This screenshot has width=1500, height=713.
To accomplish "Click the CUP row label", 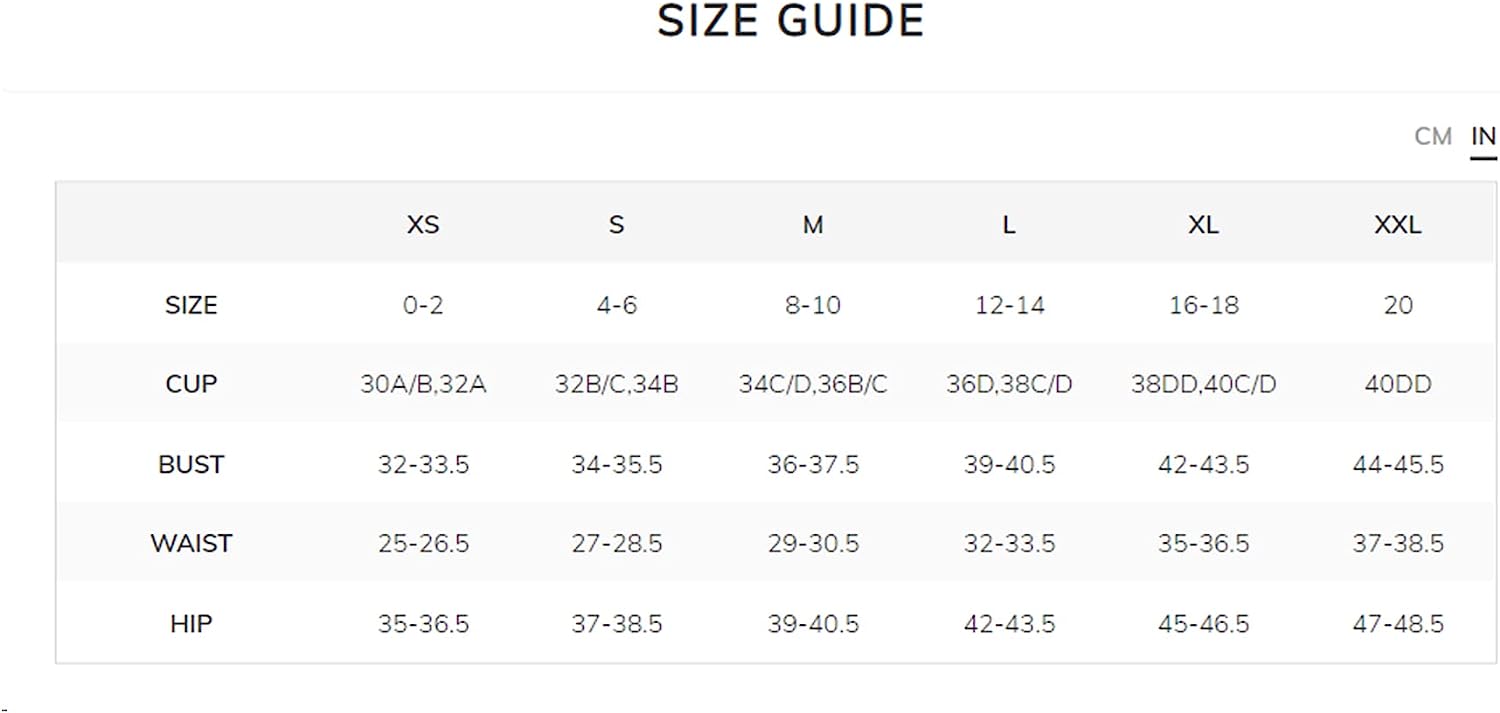I will [191, 384].
